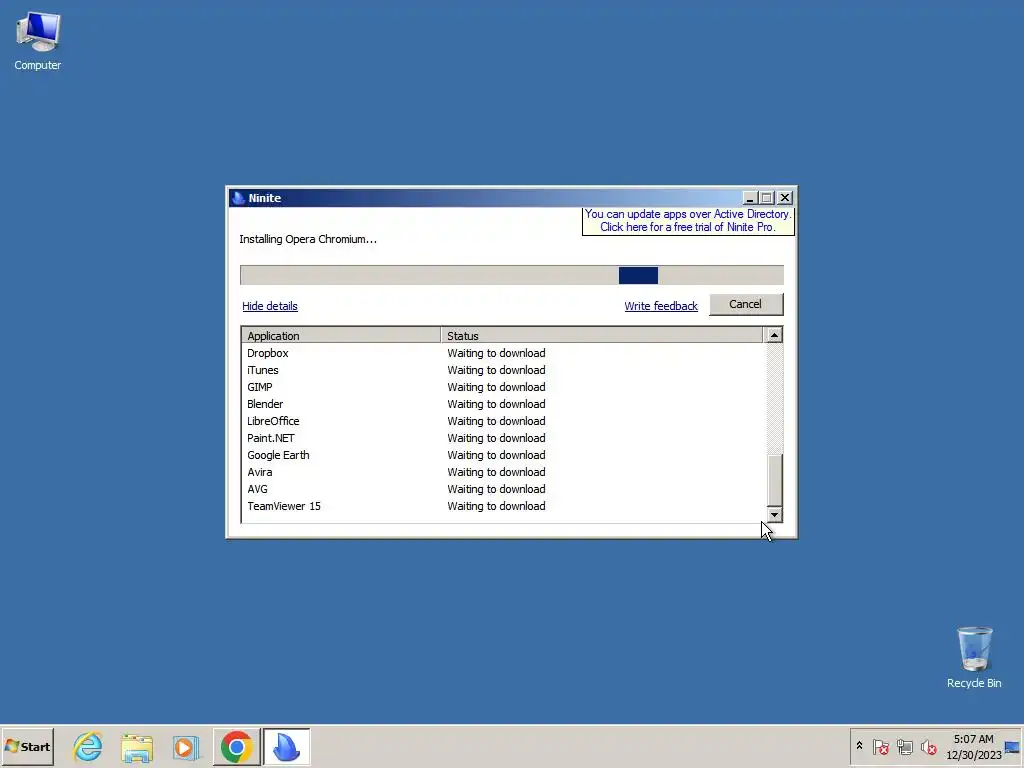This screenshot has height=768, width=1024.
Task: Click the list scroll up arrow
Action: tap(774, 335)
